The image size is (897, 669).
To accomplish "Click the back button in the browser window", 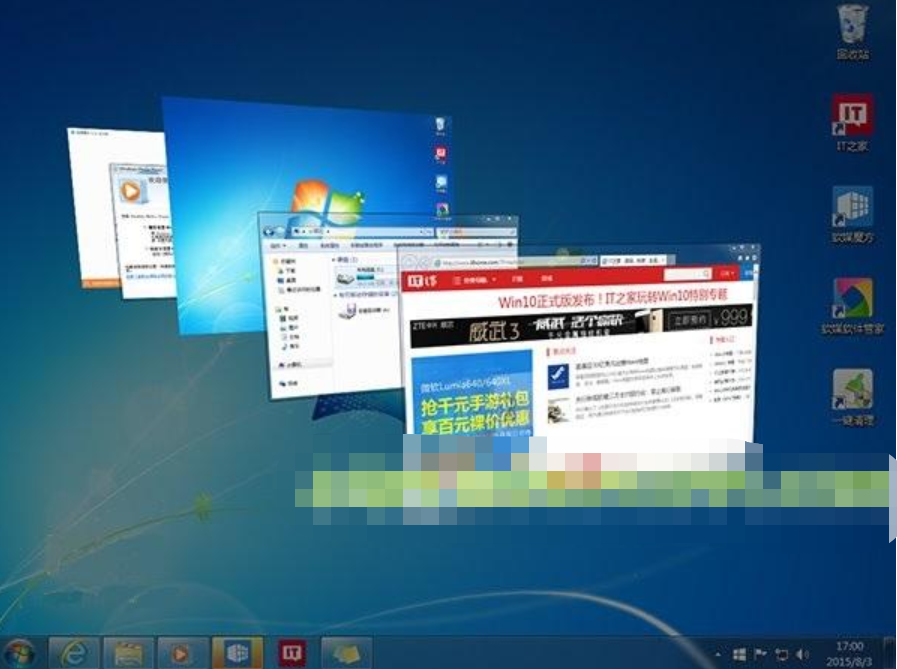I will pyautogui.click(x=408, y=262).
